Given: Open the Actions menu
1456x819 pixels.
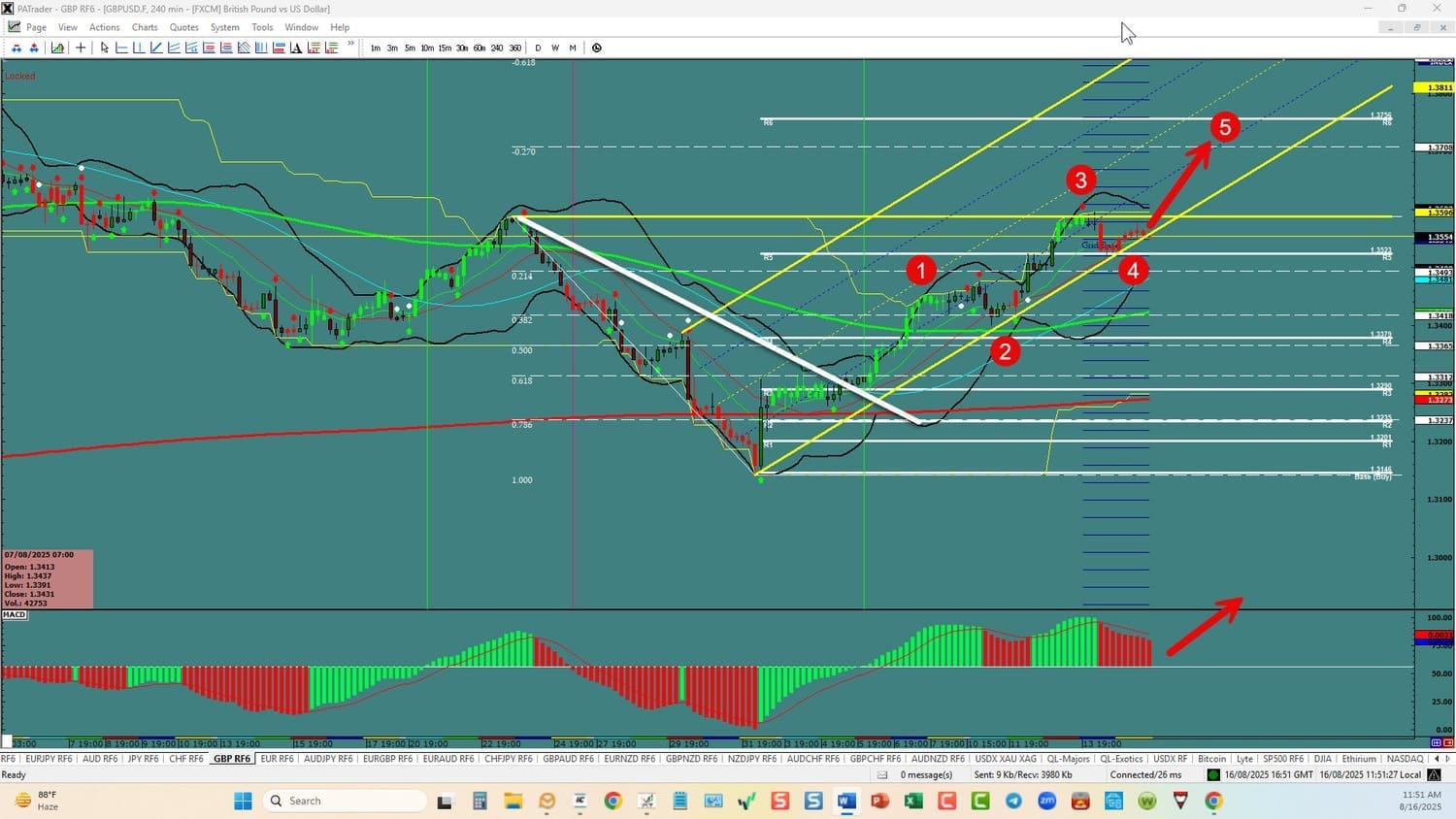Looking at the screenshot, I should click(x=105, y=27).
